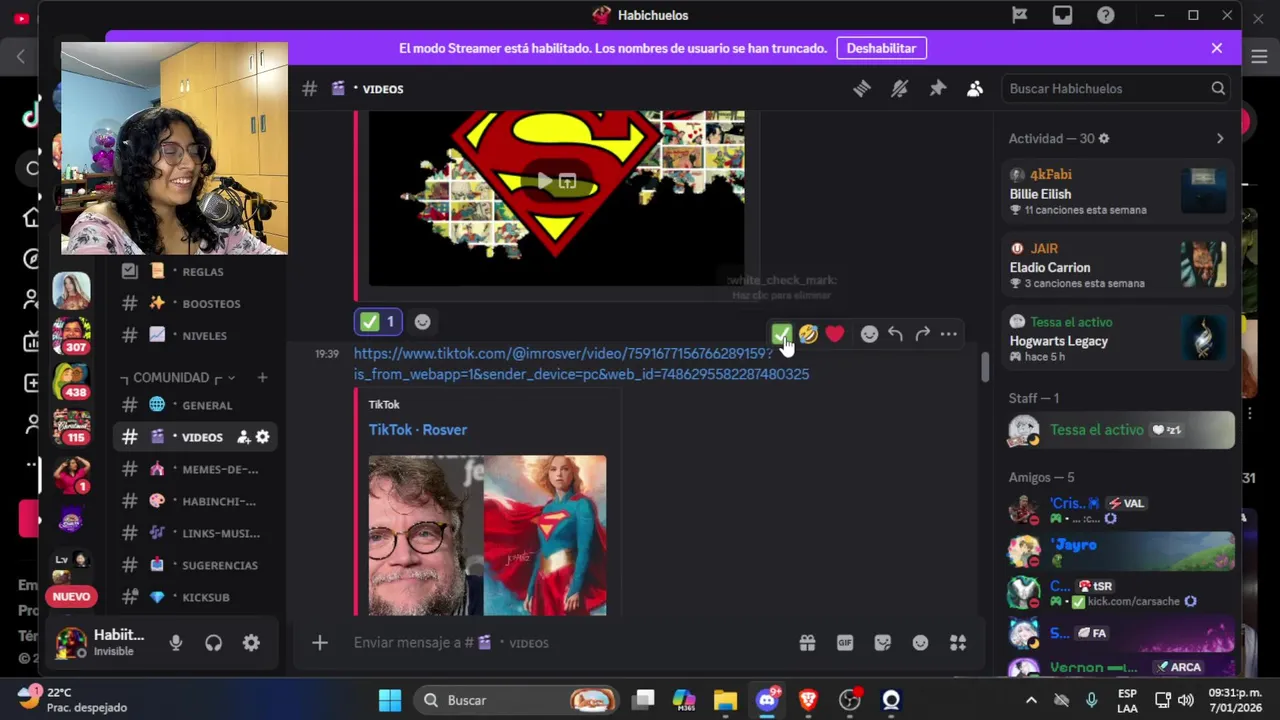Screen dimensions: 1280x720
Task: Open the HABINCHI-... channel
Action: tap(197, 501)
